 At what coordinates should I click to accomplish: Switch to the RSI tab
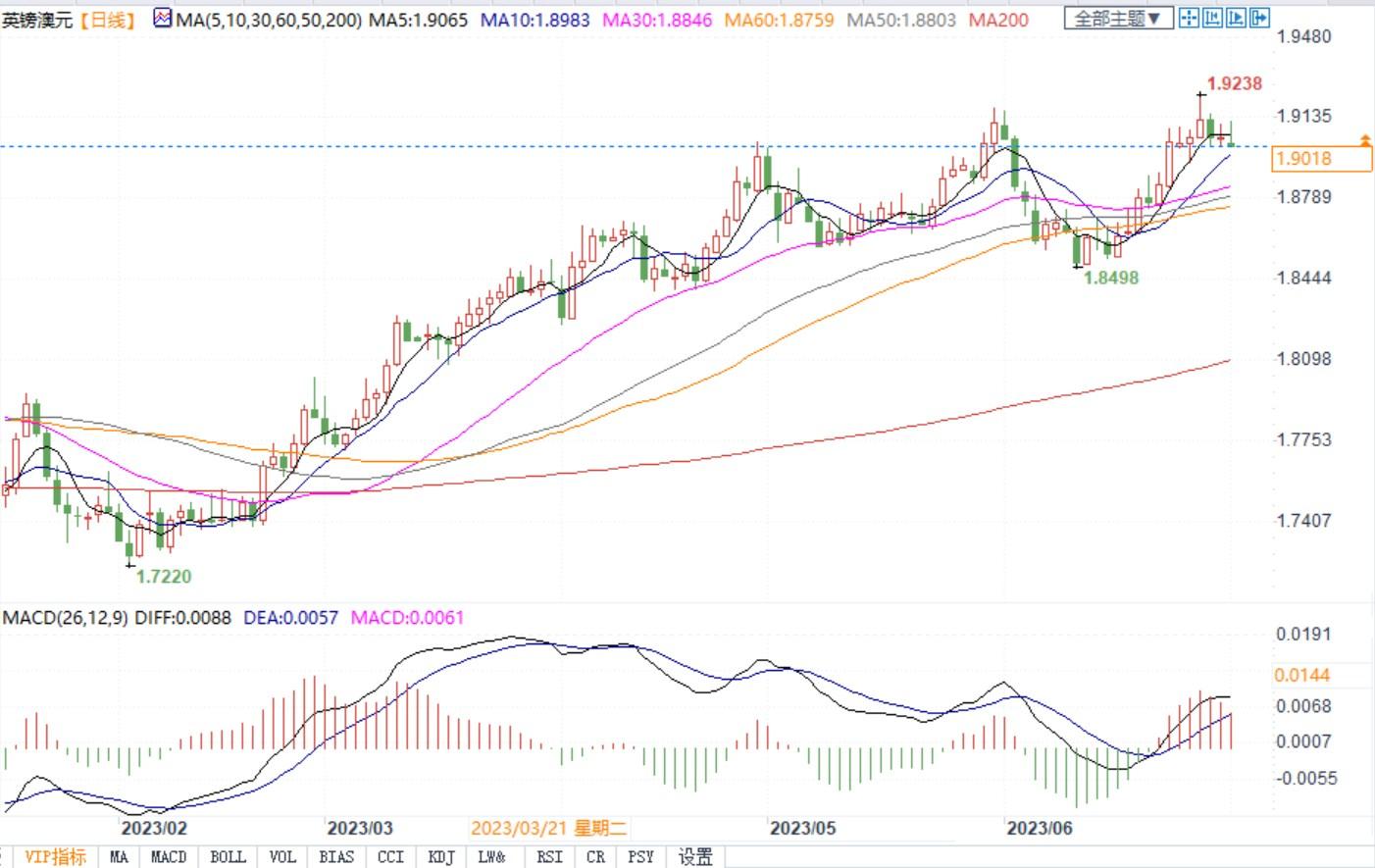(x=549, y=856)
